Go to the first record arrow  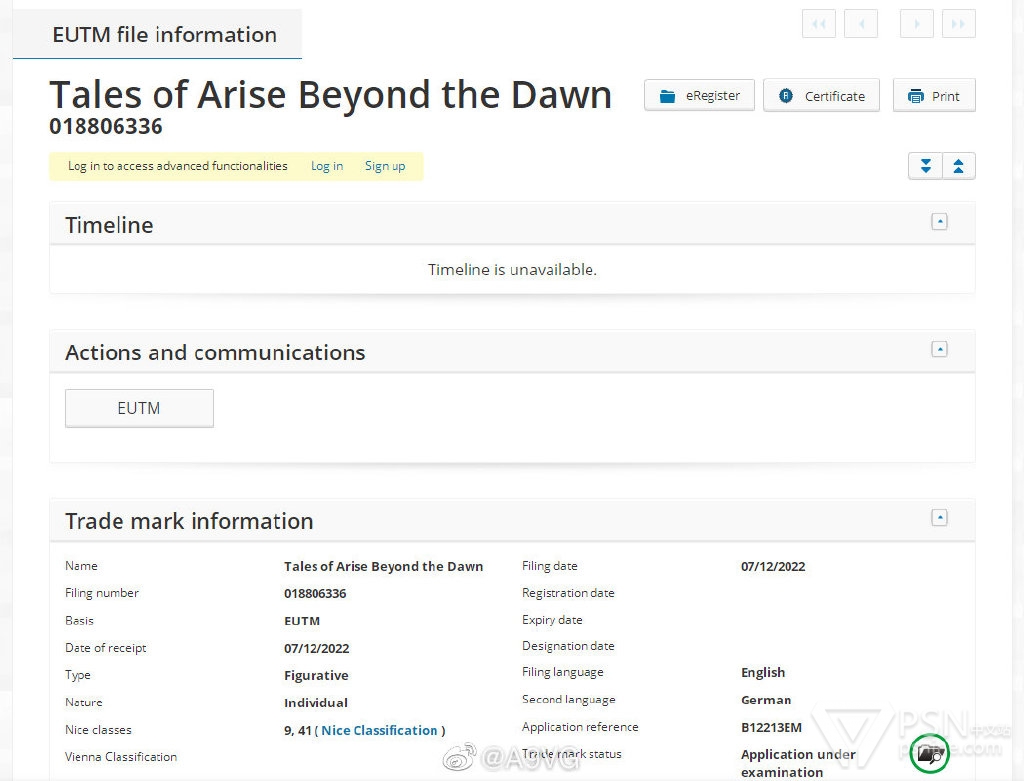818,23
